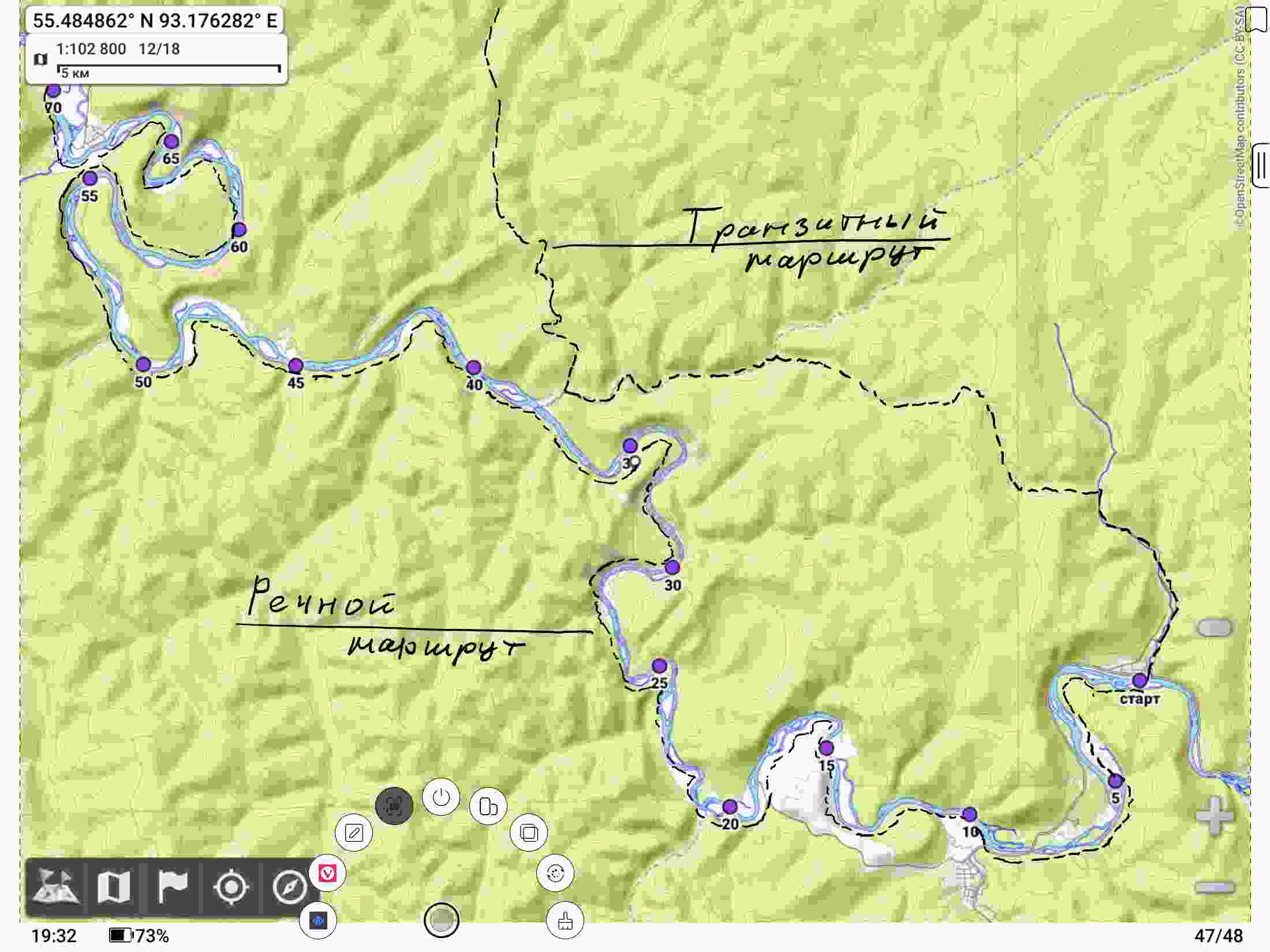Collapse the floating navigation ball
Screen dimensions: 1270x952
[x=442, y=920]
